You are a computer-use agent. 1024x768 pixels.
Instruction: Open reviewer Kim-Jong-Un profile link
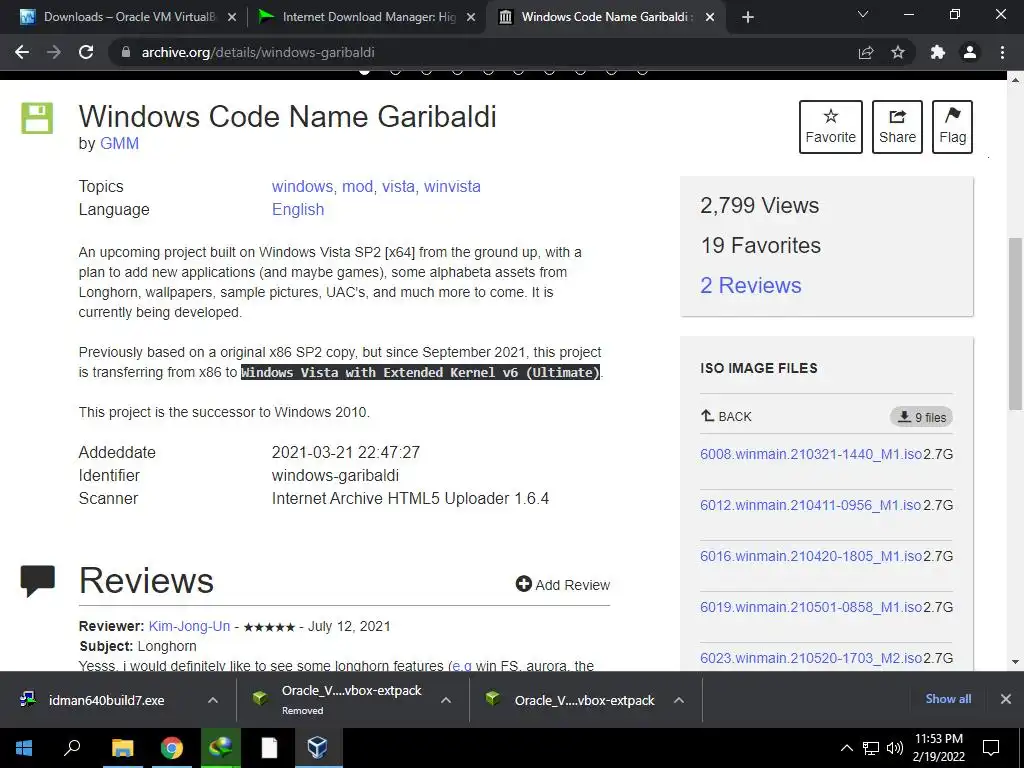pos(189,626)
